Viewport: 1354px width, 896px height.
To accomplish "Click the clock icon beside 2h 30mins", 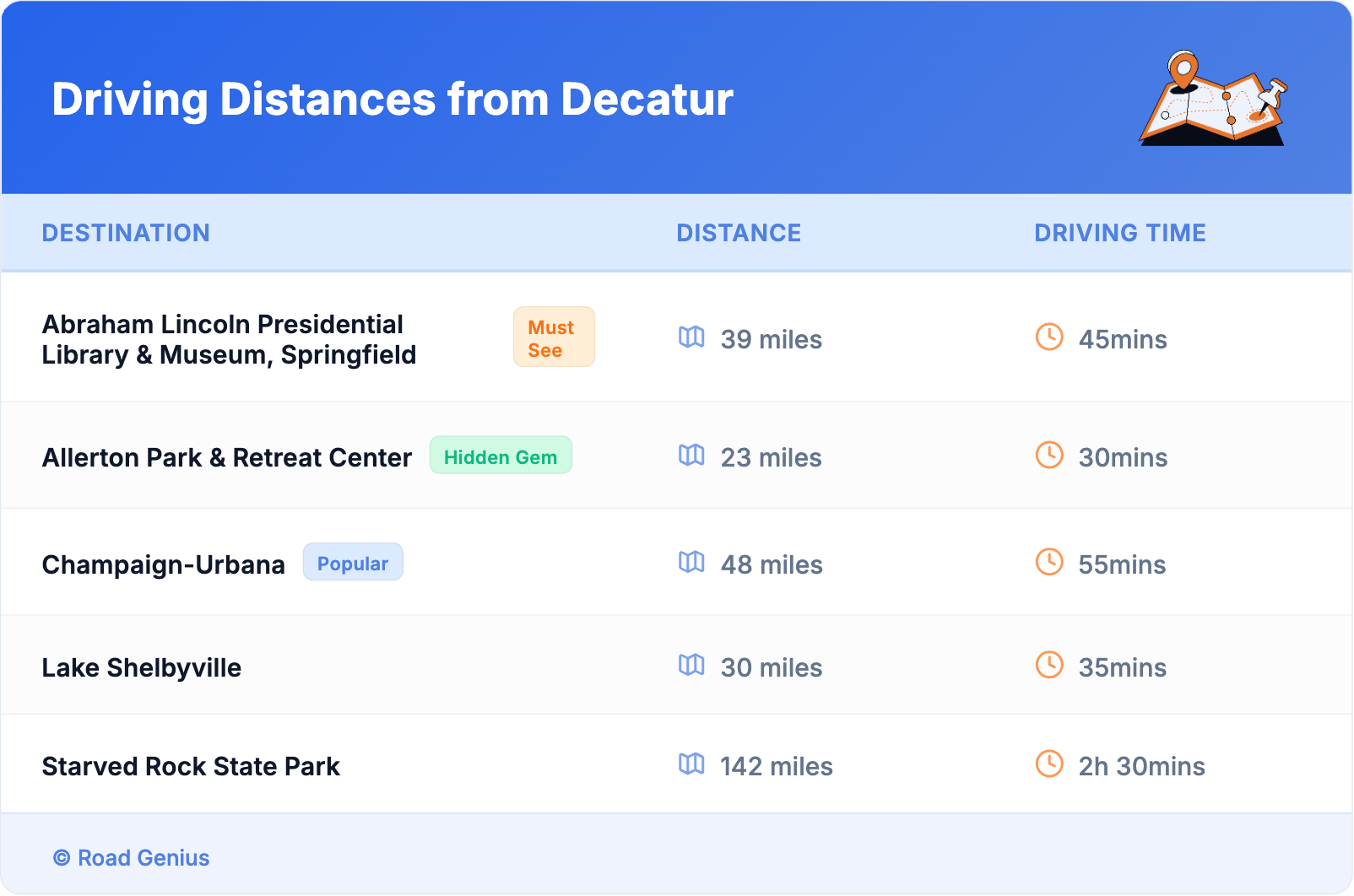I will 1049,764.
